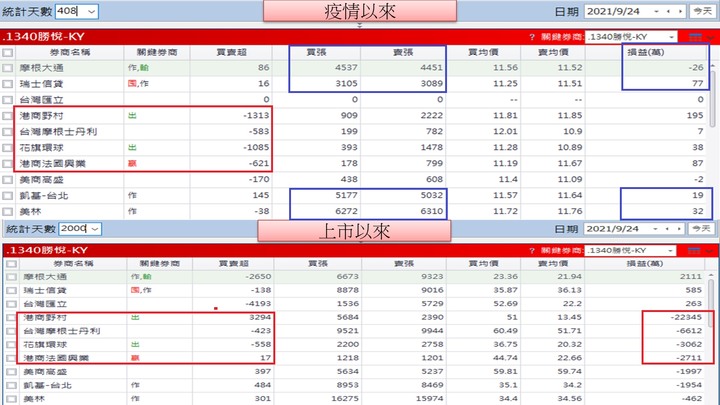Click 買賣超 value -4193 for 台灣匯立
Screen dimensions: 720x405
[258, 304]
